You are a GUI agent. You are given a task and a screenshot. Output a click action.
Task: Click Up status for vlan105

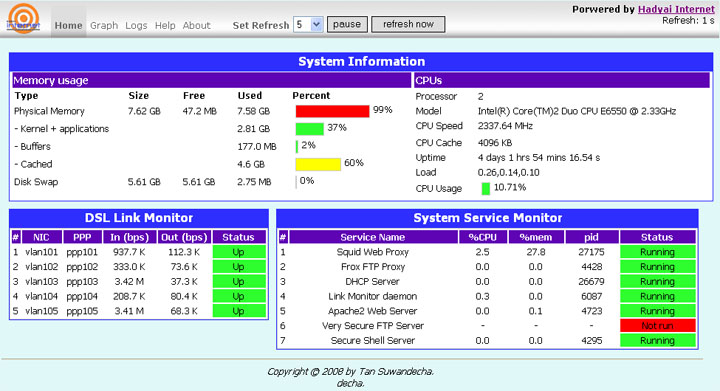(239, 311)
